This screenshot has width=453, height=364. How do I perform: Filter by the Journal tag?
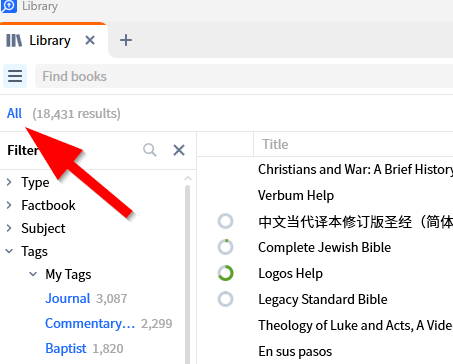68,298
